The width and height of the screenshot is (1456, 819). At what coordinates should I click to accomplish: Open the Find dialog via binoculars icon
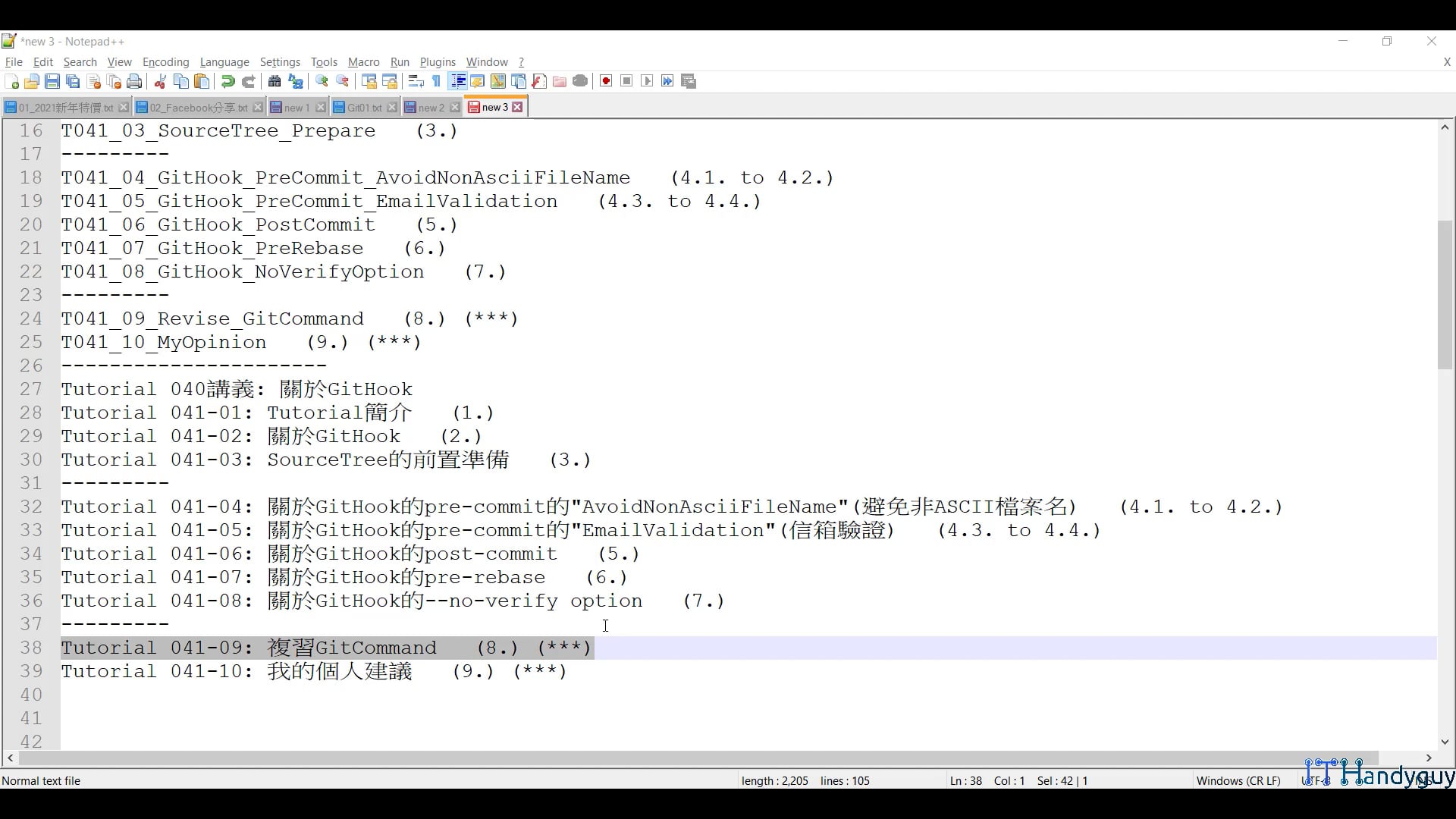tap(275, 81)
